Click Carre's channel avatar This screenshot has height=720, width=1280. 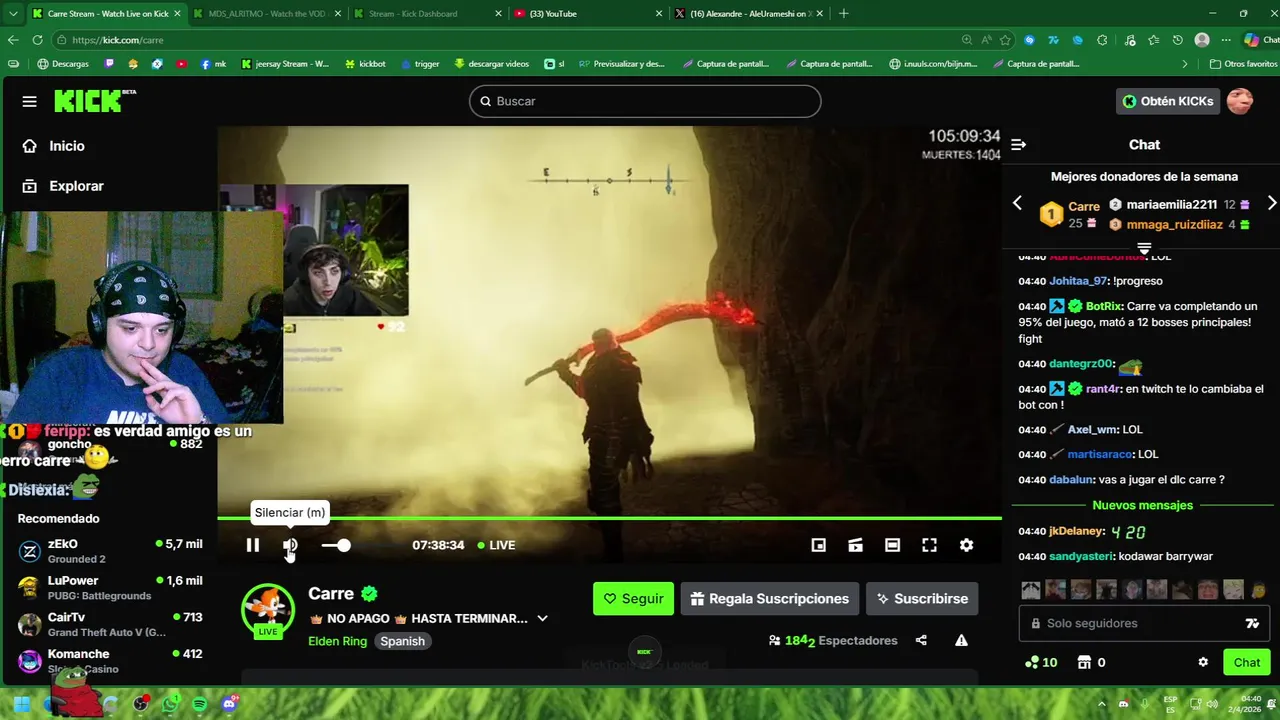tap(268, 610)
